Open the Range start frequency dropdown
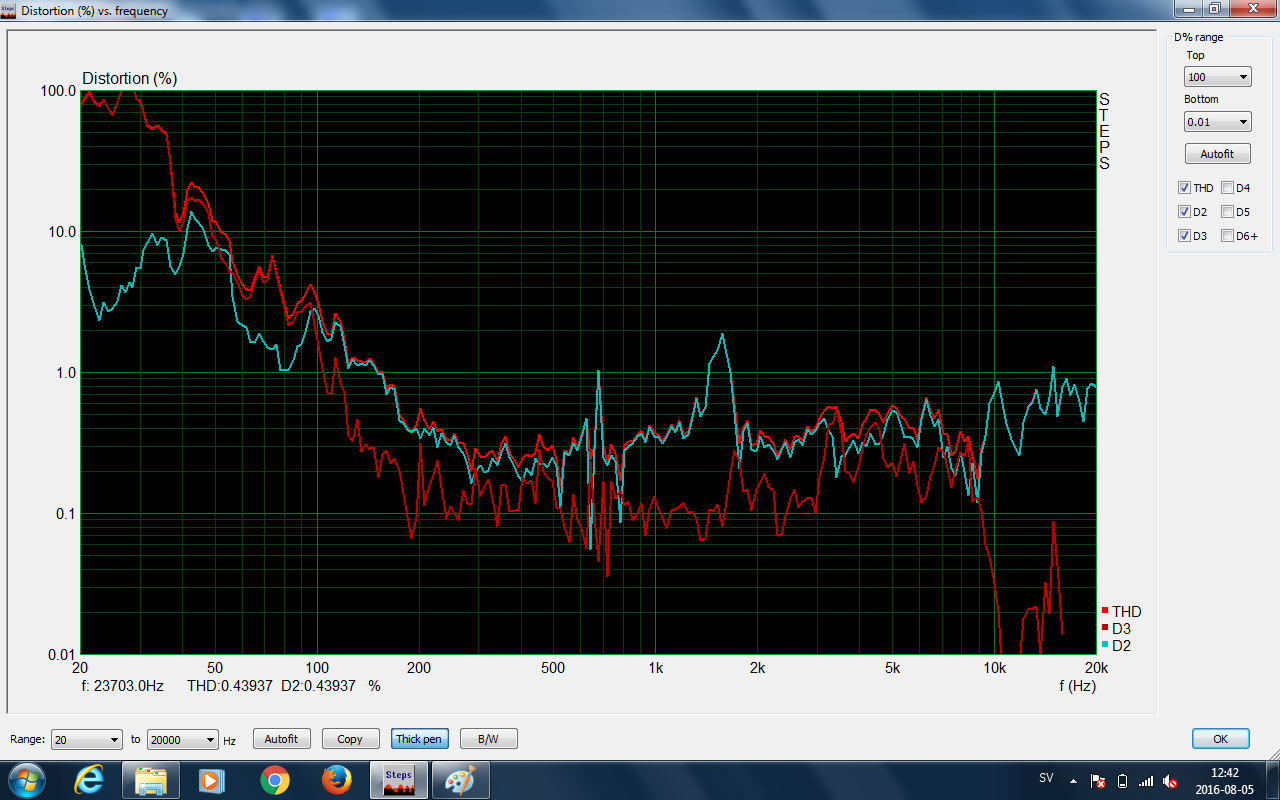1280x800 pixels. pyautogui.click(x=87, y=739)
